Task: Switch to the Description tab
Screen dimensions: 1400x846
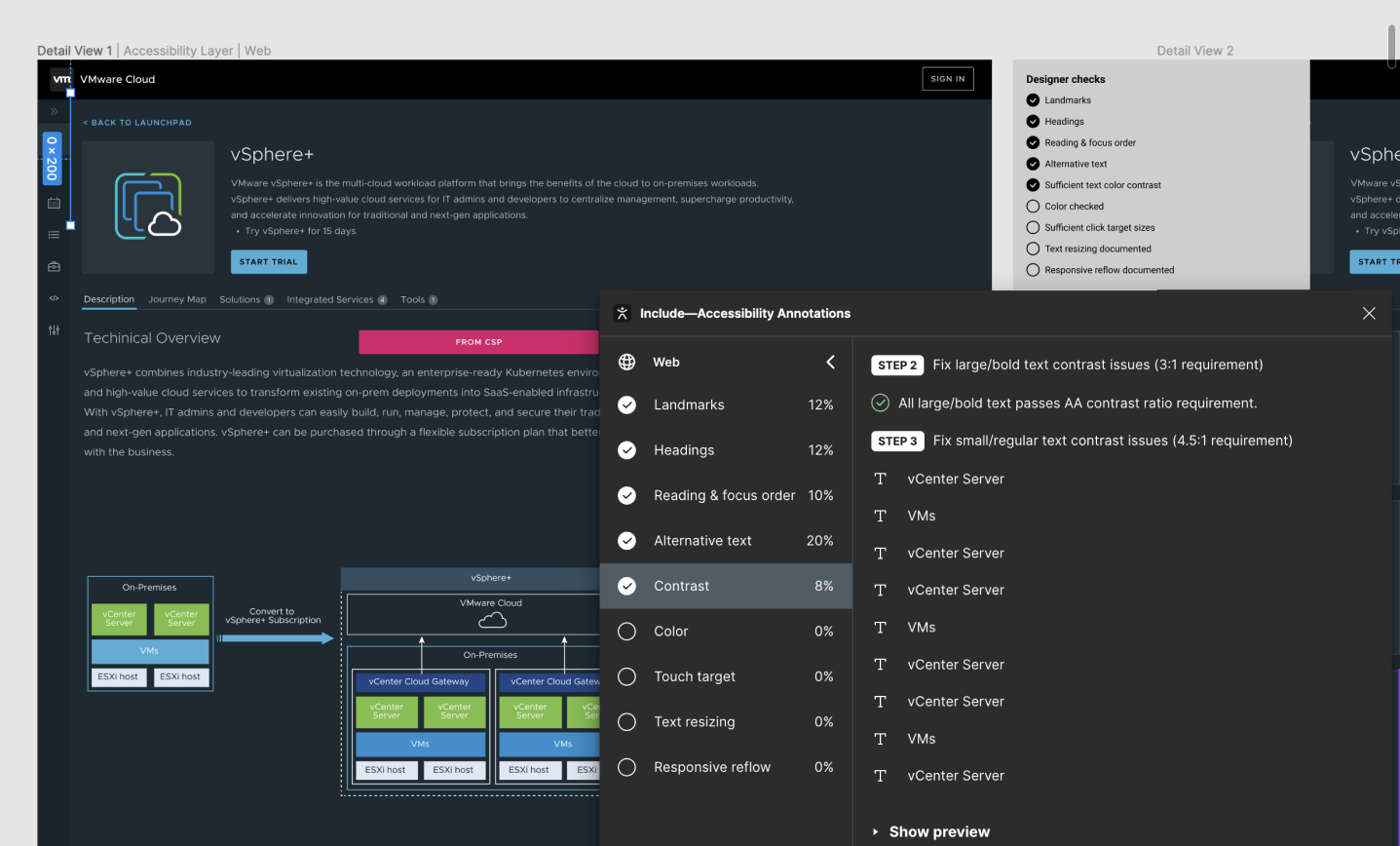Action: tap(109, 299)
